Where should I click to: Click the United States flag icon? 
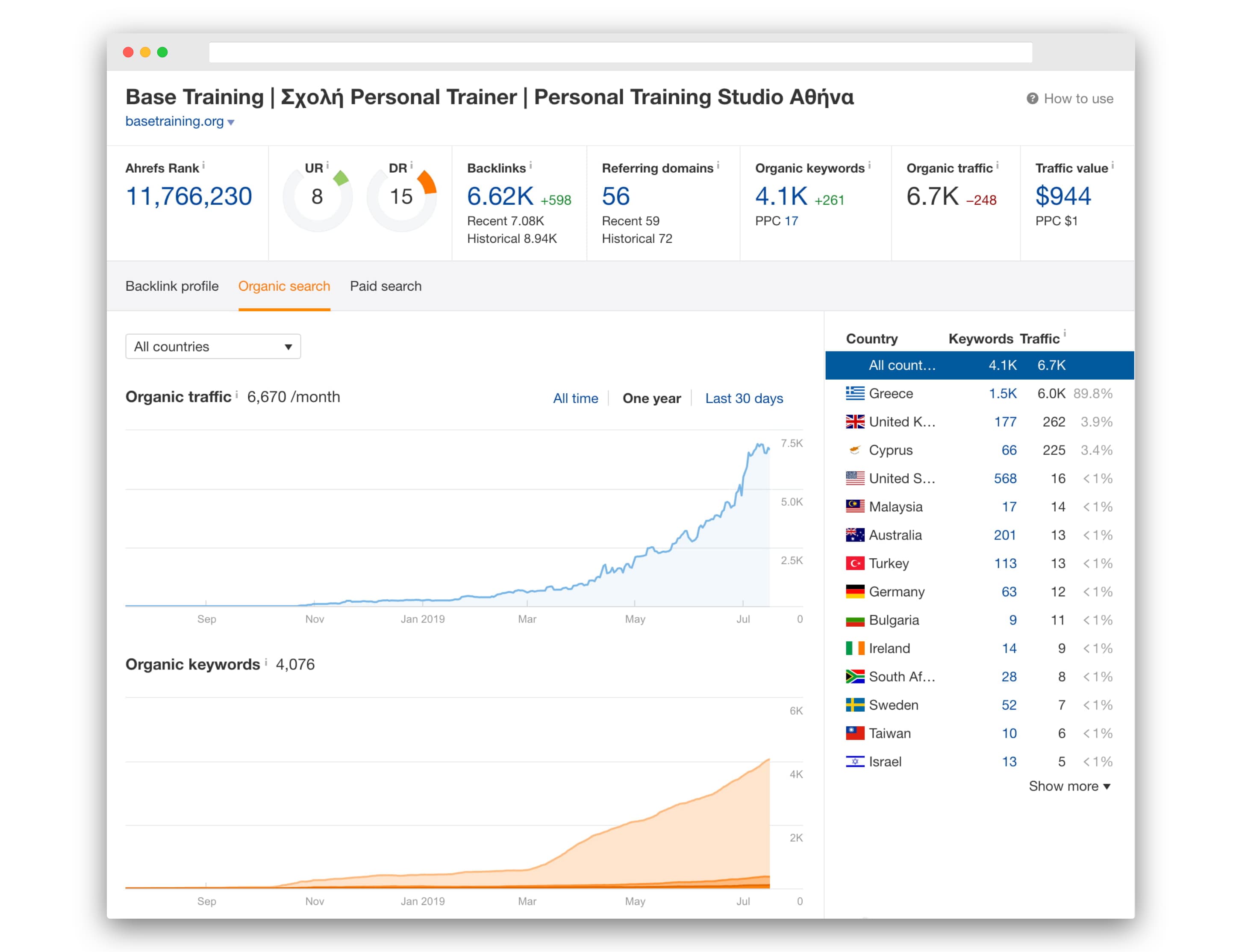click(855, 478)
